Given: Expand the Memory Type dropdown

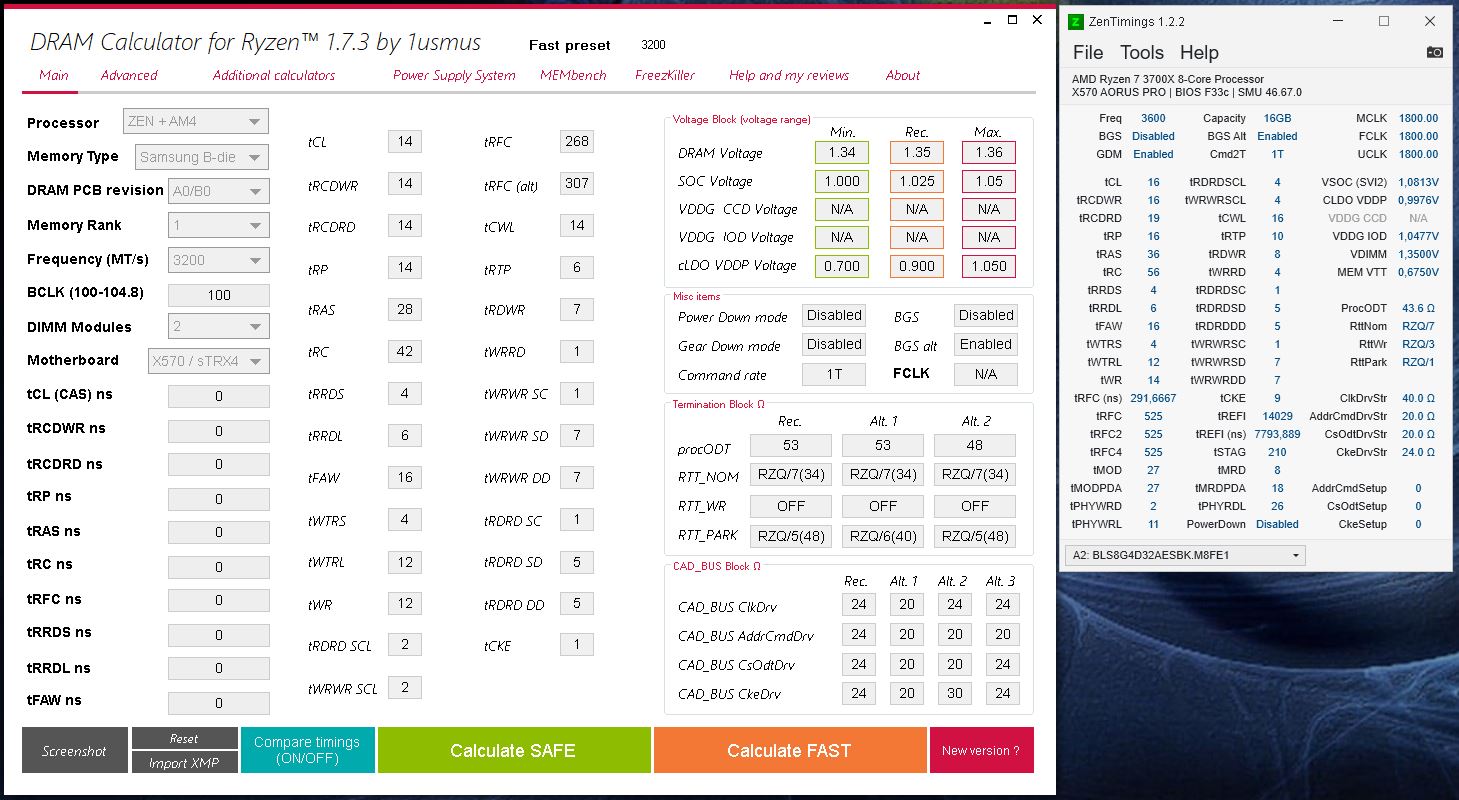Looking at the screenshot, I should [201, 157].
